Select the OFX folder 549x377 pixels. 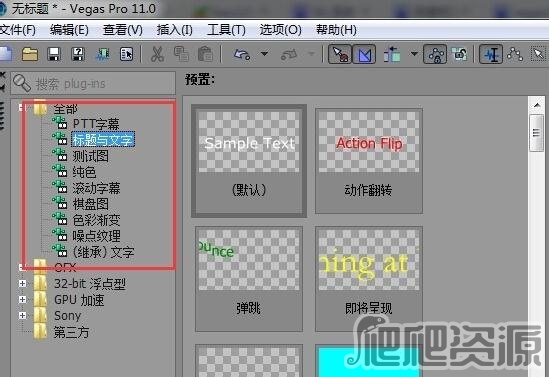(x=65, y=268)
